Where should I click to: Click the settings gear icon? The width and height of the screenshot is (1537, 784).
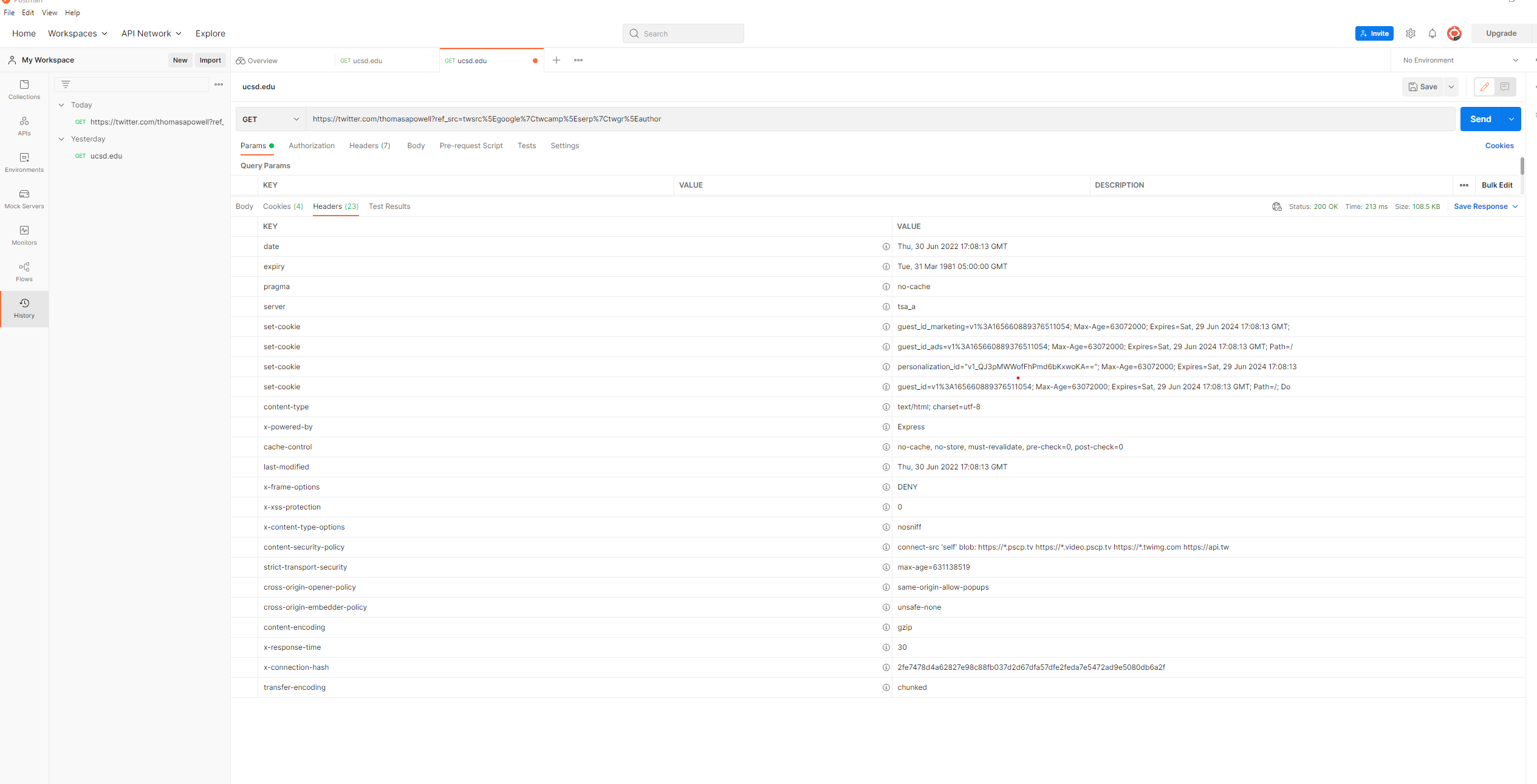coord(1411,33)
